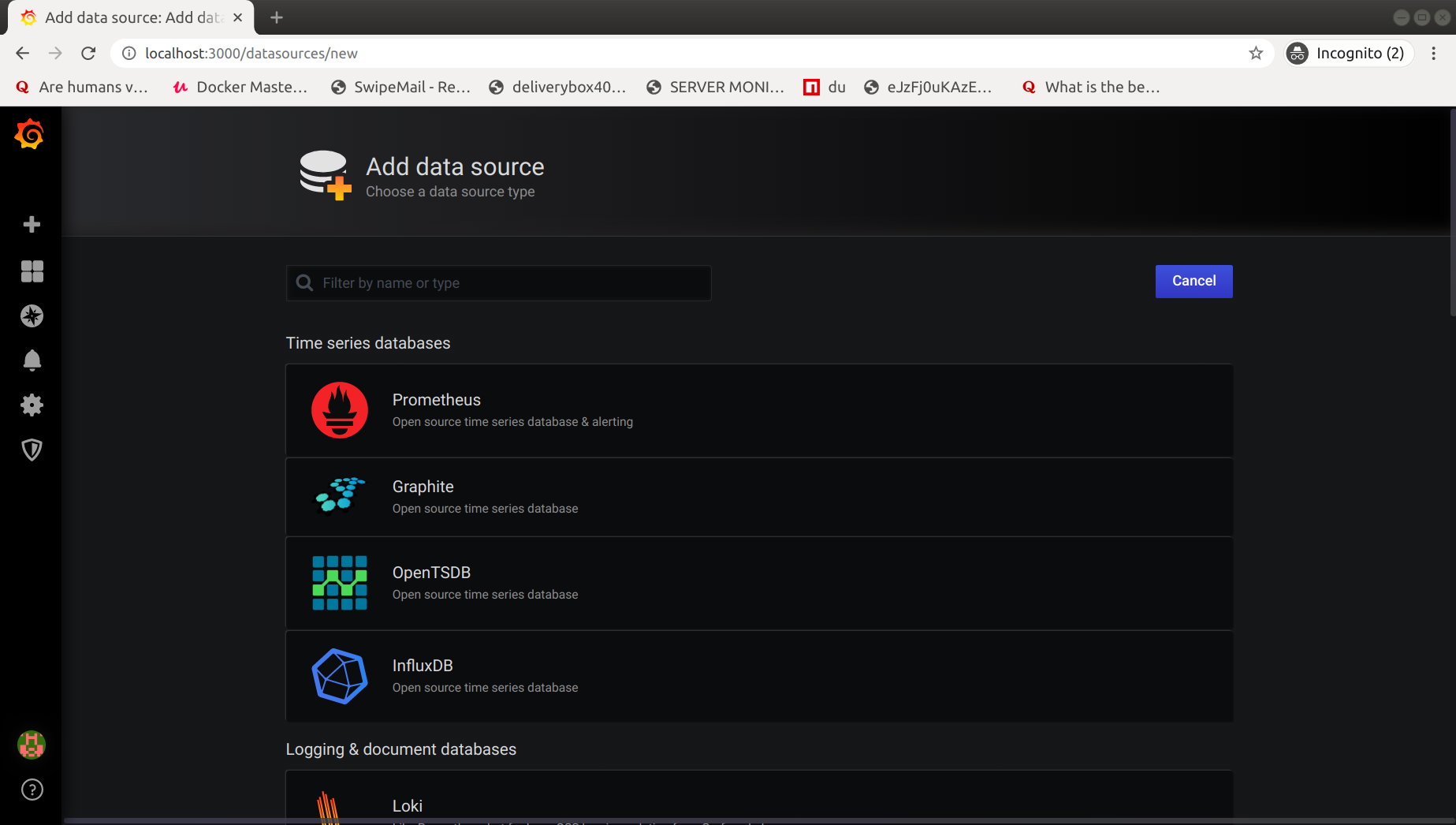The height and width of the screenshot is (825, 1456).
Task: Close the Add data source tab
Action: pyautogui.click(x=238, y=17)
